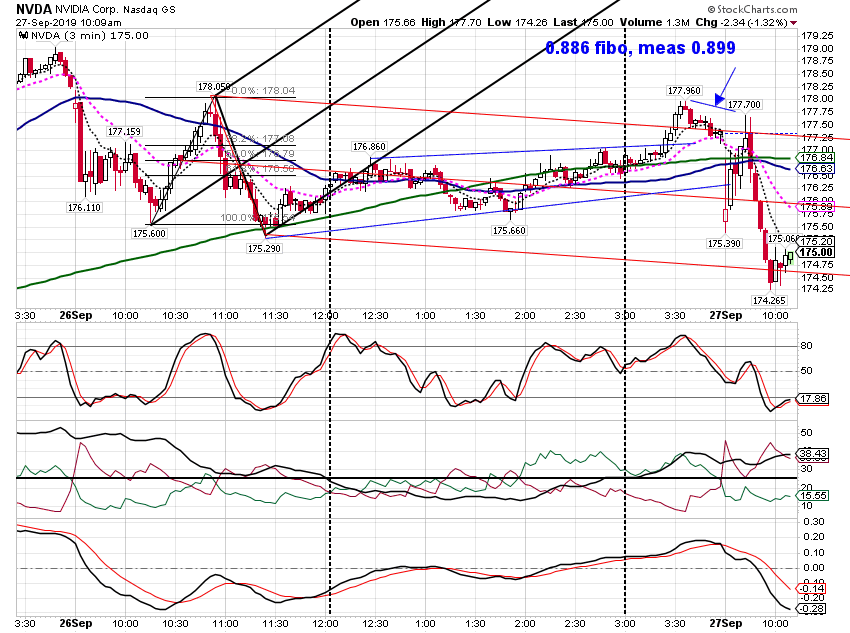The image size is (850, 633).
Task: Click the Volume 1.3M reading
Action: 654,22
